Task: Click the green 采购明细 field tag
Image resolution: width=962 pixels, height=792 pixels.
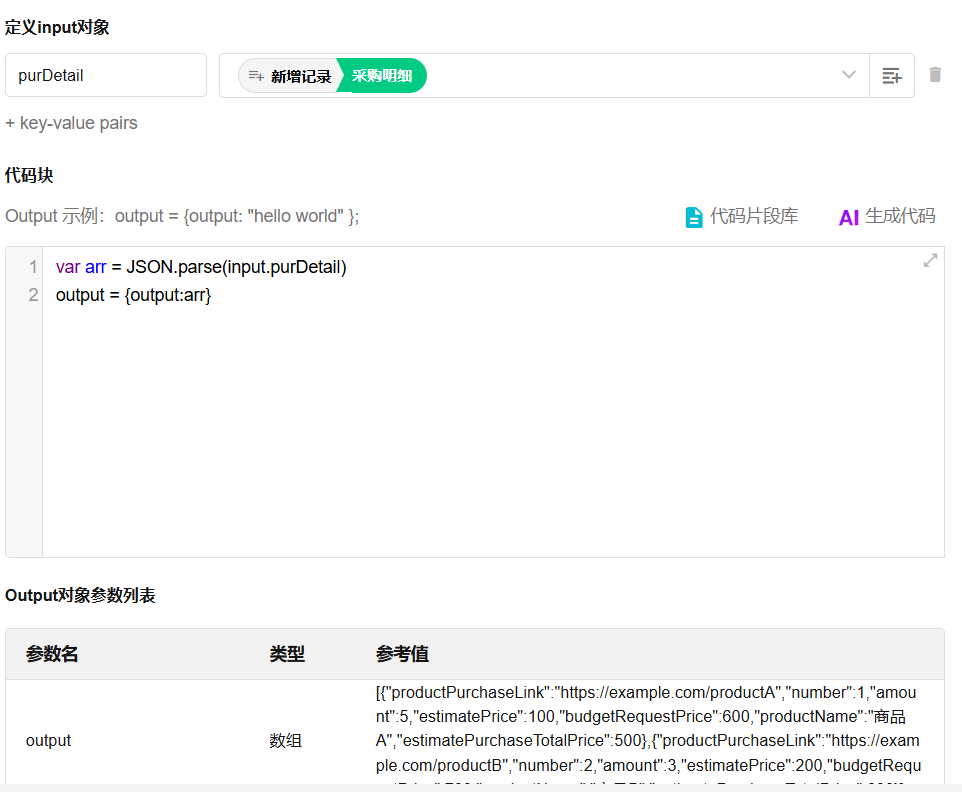Action: 383,76
